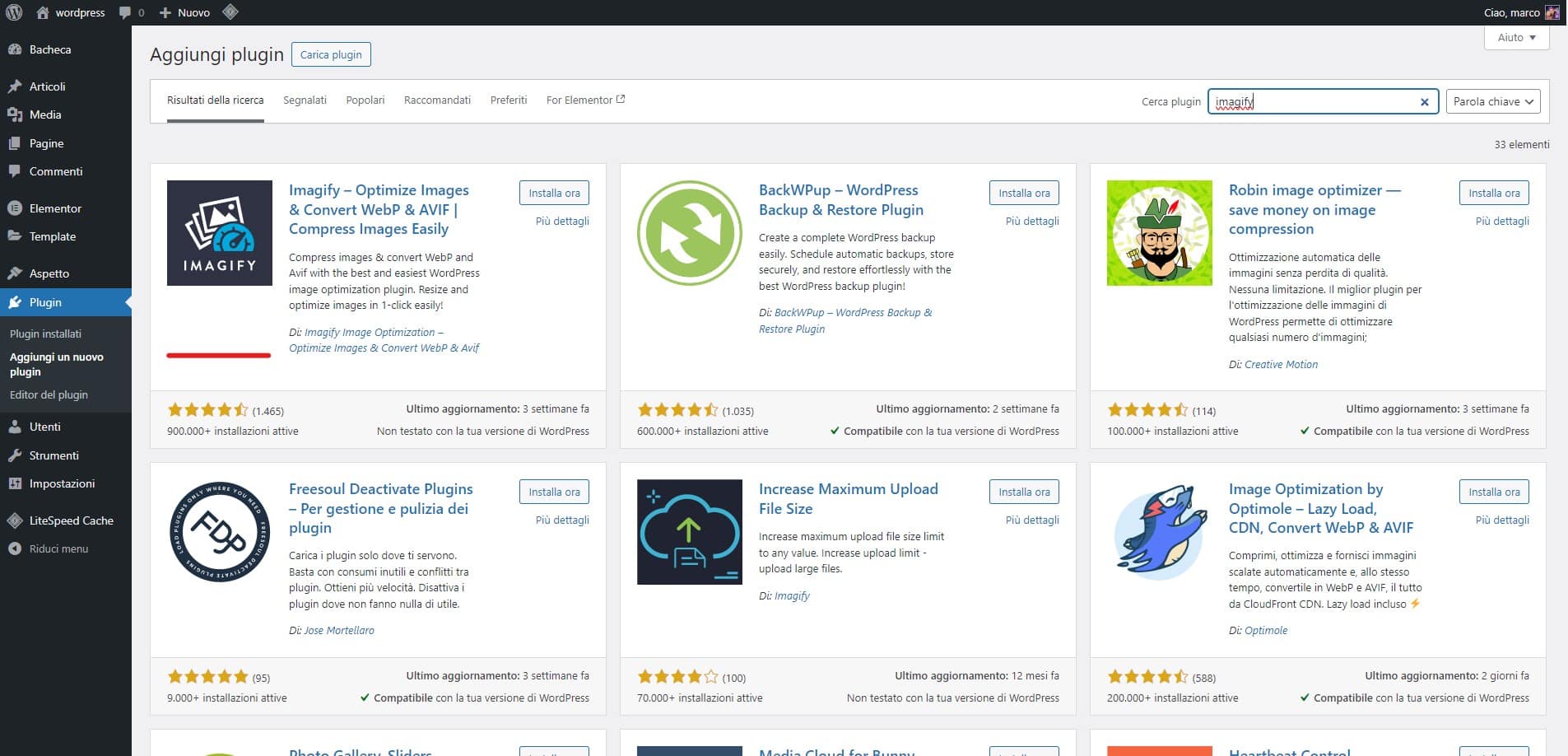Switch to Popolari tab

pos(365,100)
